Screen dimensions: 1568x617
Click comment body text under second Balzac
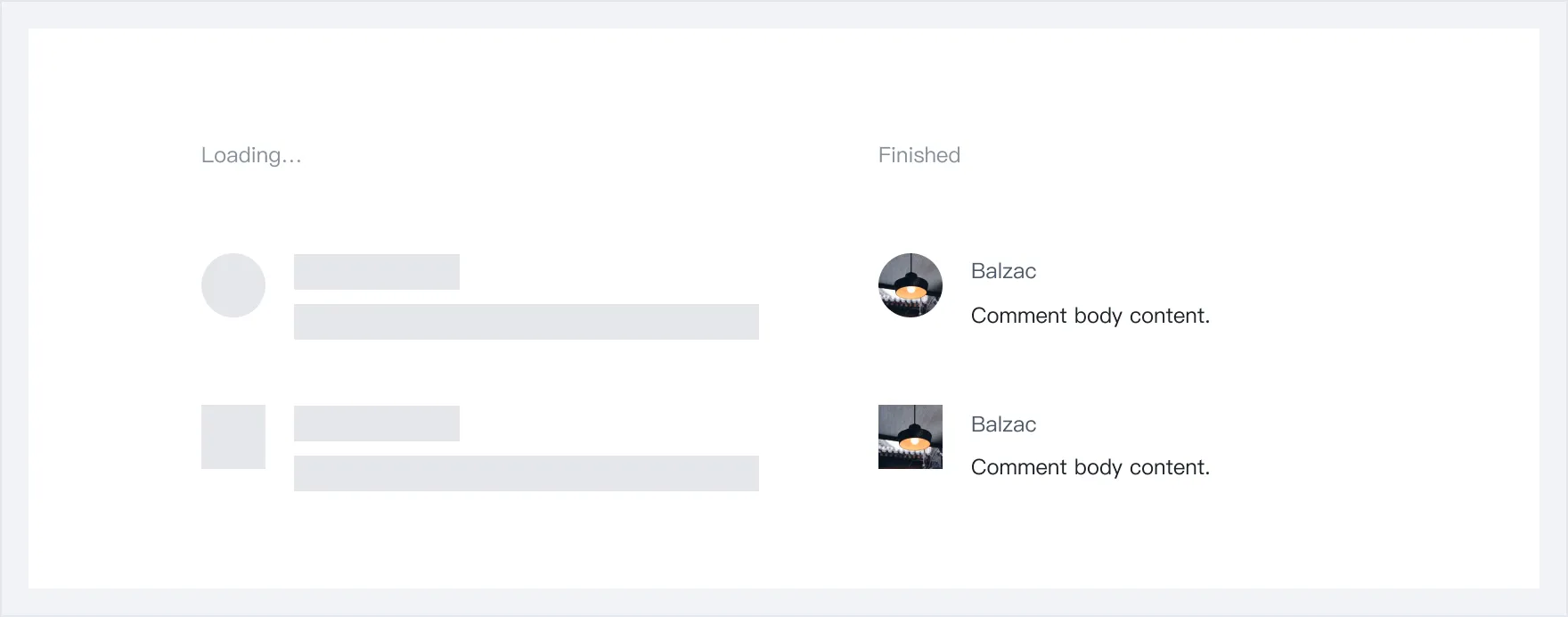(x=1090, y=467)
